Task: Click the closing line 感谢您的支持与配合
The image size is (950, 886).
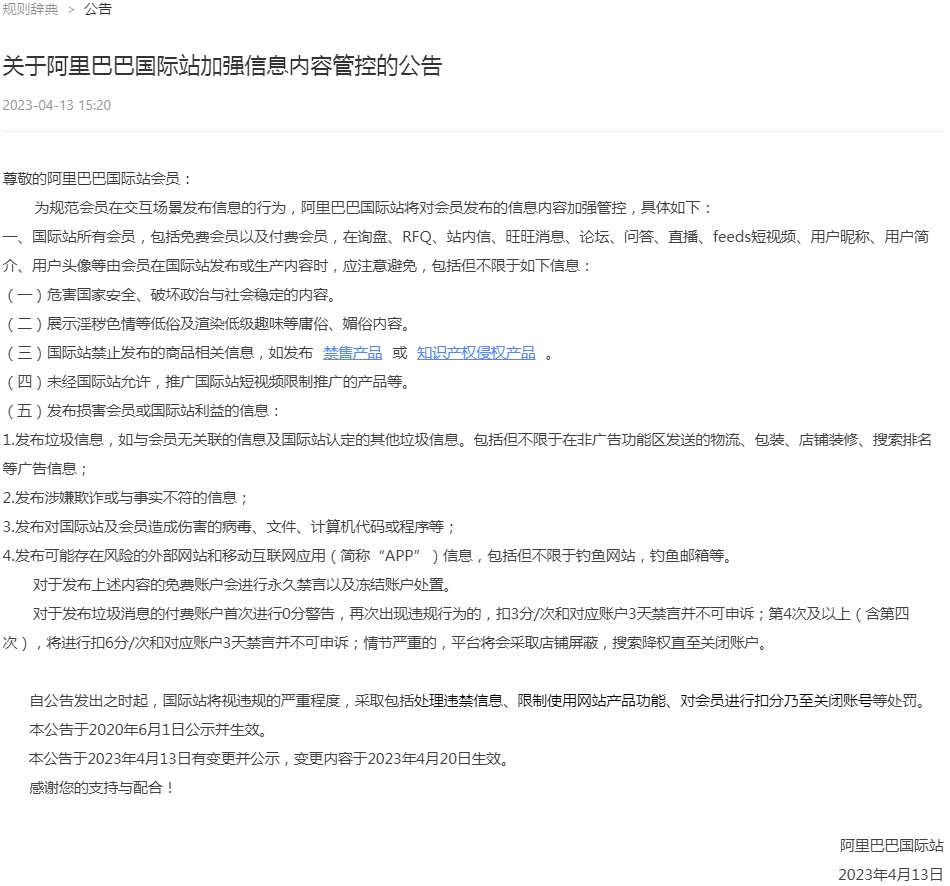Action: tap(102, 788)
